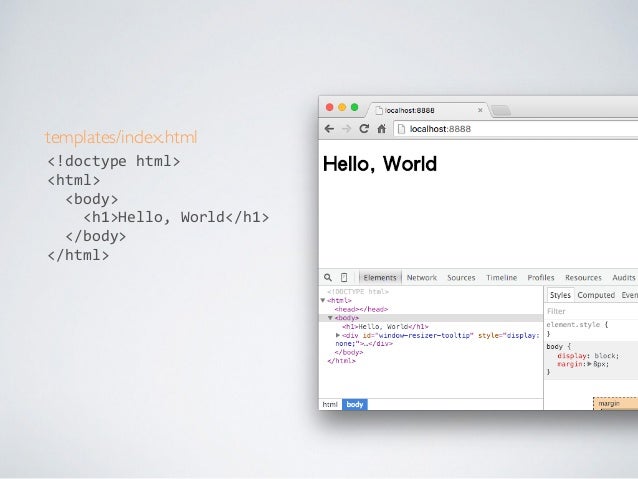
Task: Click the localhost:8888 address bar
Action: tap(516, 129)
